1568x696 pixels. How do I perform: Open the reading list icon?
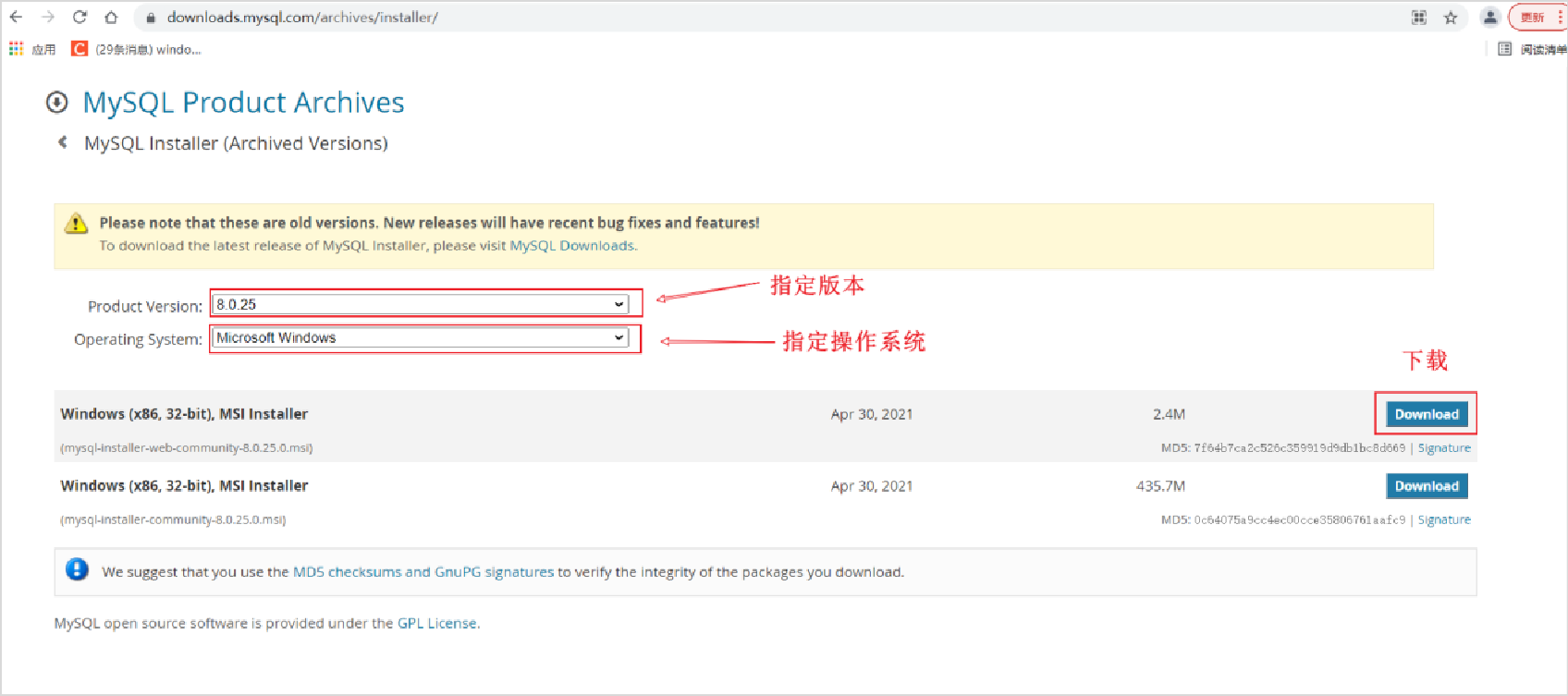click(1504, 49)
